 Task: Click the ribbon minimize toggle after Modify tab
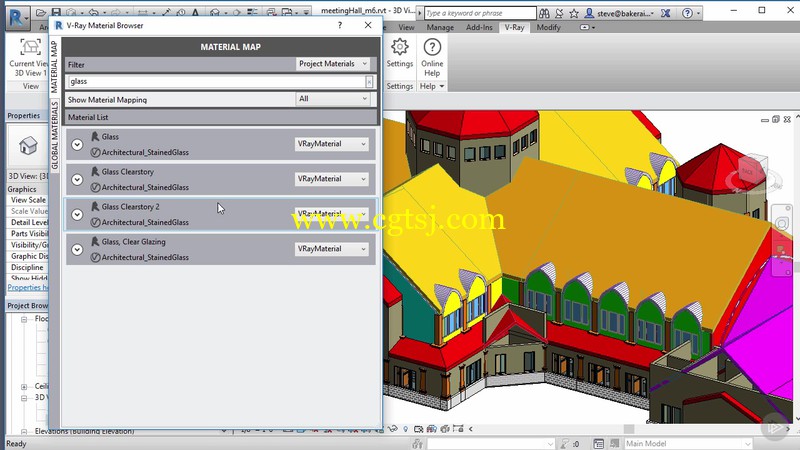587,28
